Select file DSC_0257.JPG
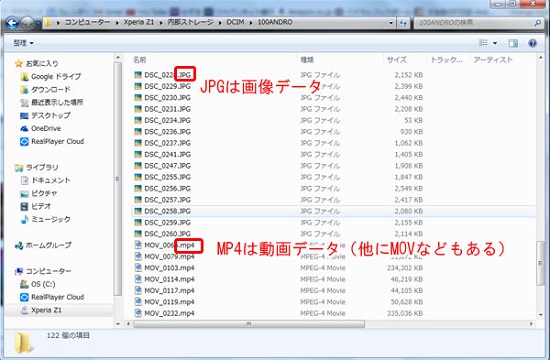Image resolution: width=550 pixels, height=360 pixels. click(x=167, y=200)
